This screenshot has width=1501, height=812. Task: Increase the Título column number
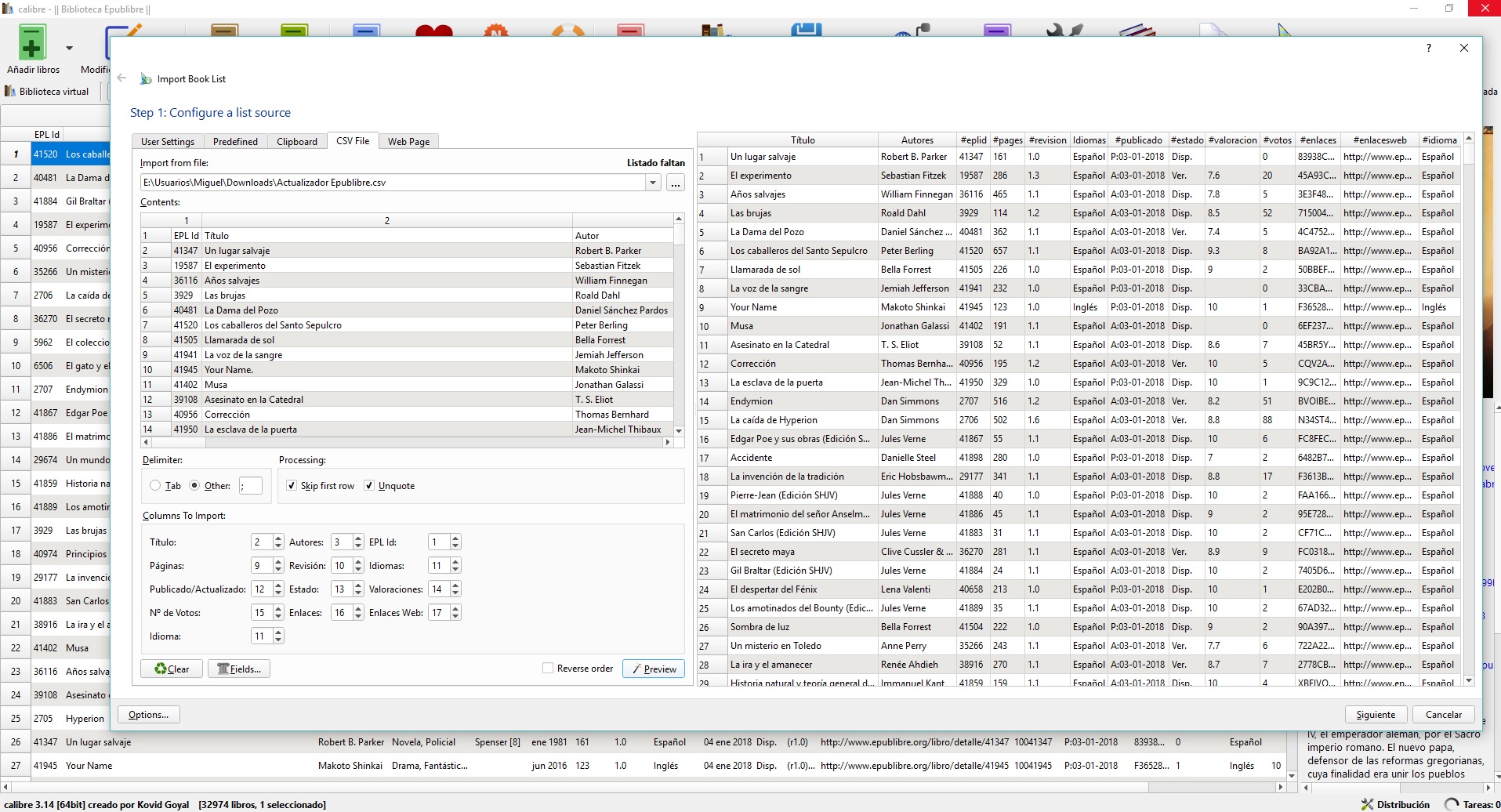tap(278, 538)
